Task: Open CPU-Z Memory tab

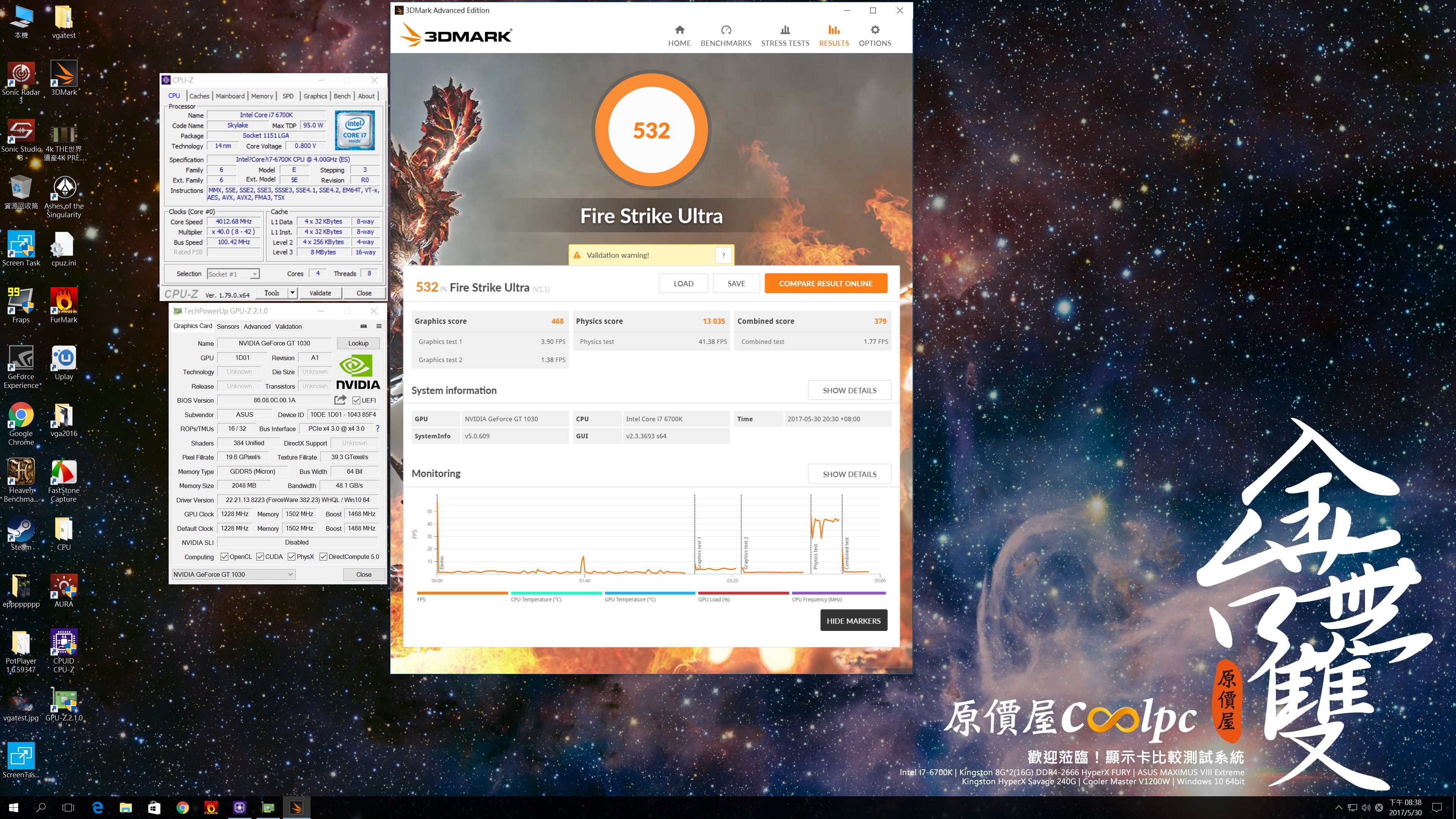Action: point(262,96)
